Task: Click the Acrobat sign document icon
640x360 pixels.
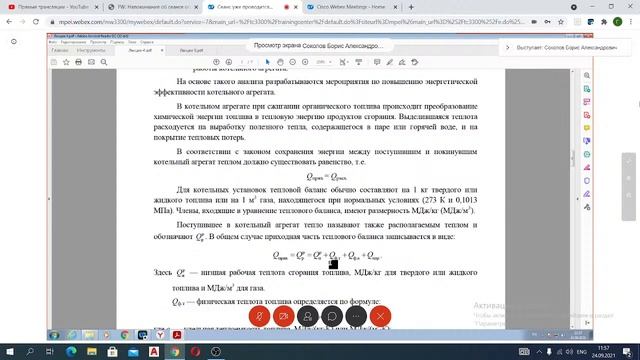Action: tap(402, 62)
